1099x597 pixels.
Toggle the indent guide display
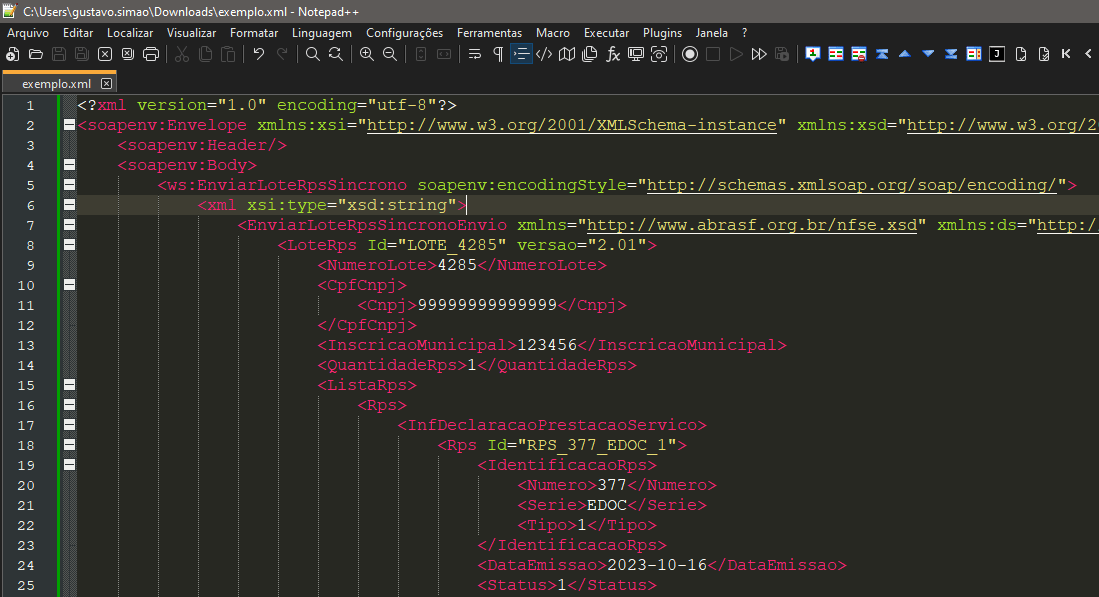521,55
